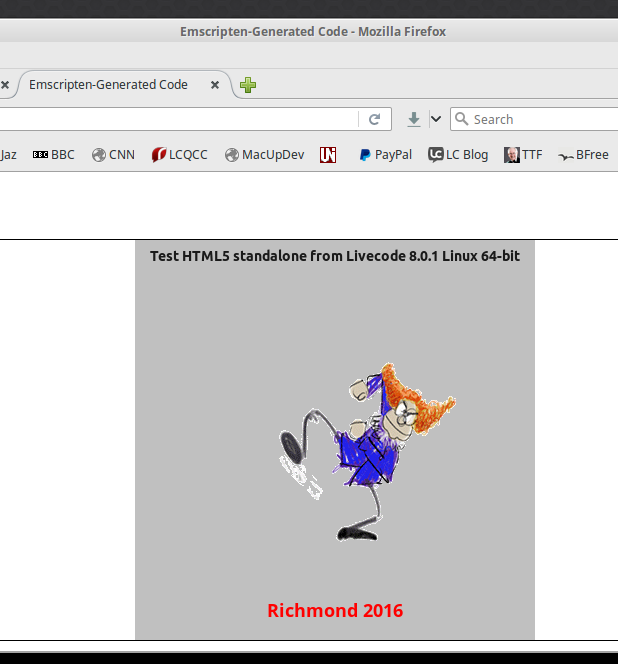The image size is (618, 664).
Task: Click the magnifier icon in Search box
Action: [462, 119]
